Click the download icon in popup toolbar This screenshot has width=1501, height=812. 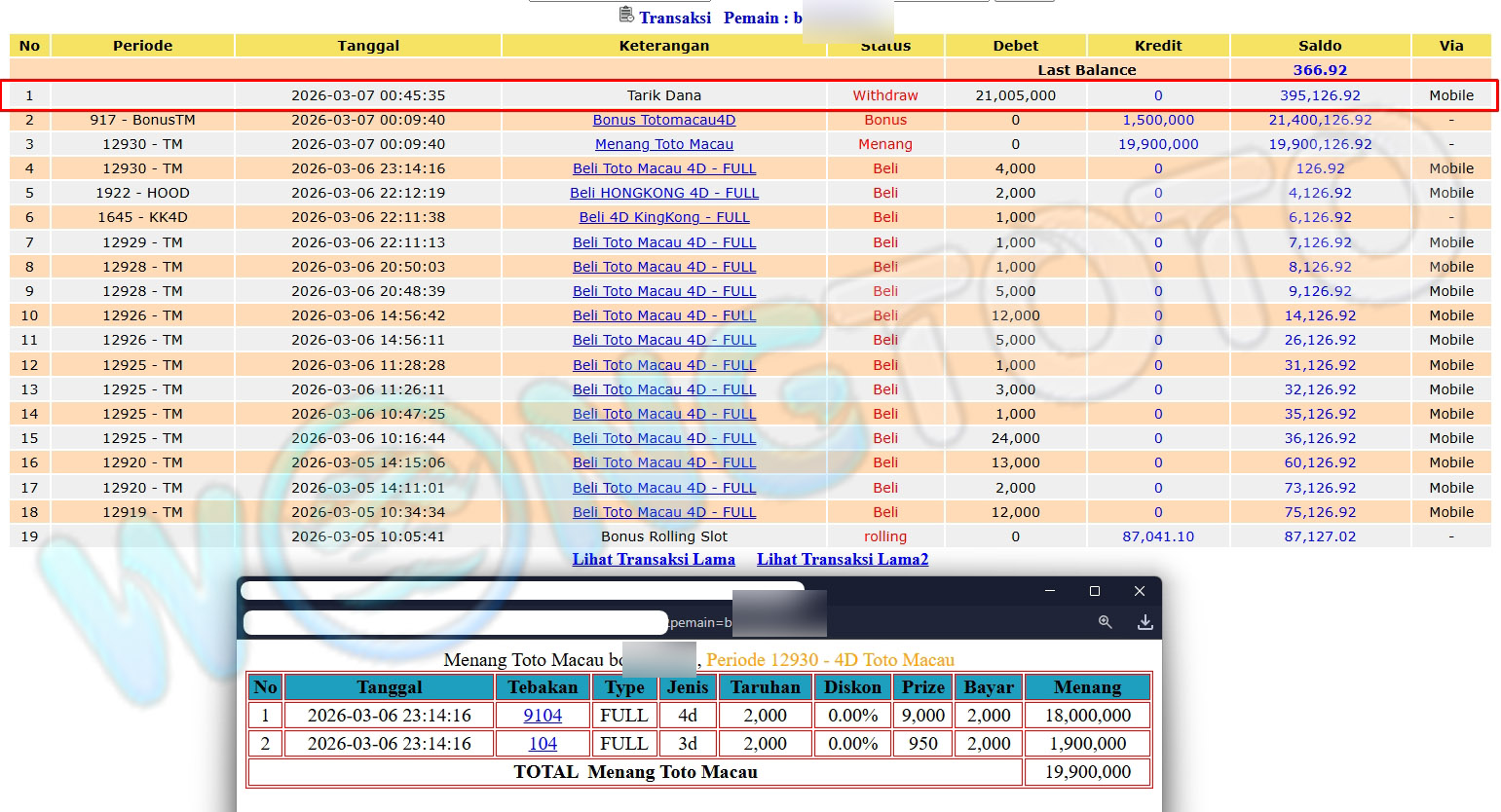pyautogui.click(x=1145, y=622)
